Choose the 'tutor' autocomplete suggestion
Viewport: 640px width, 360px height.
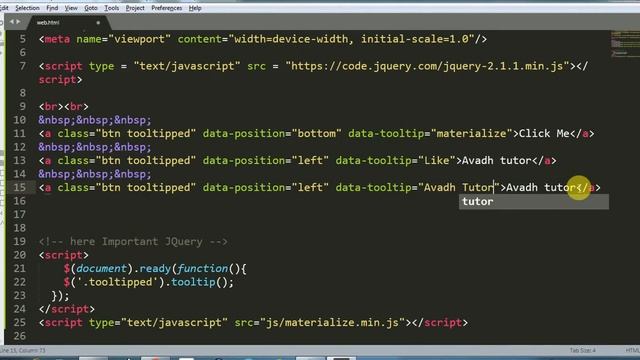[534, 202]
